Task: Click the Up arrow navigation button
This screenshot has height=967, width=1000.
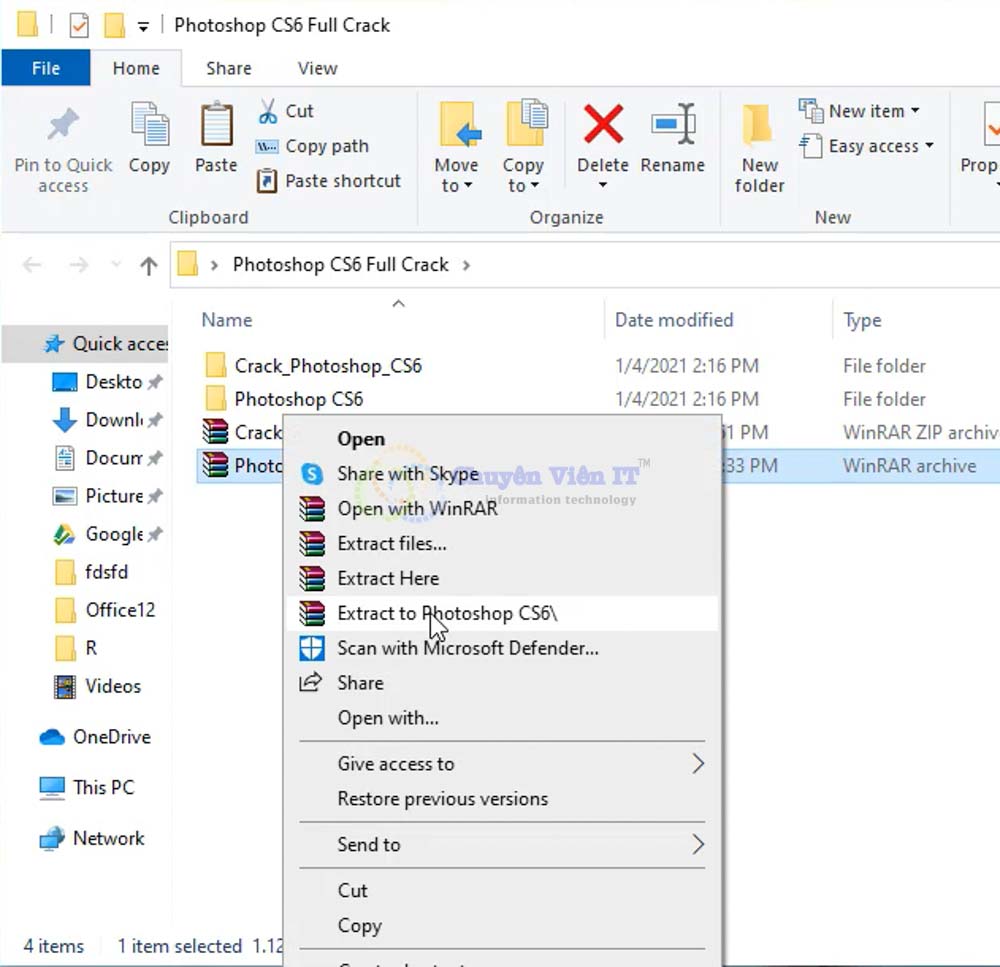Action: point(149,265)
